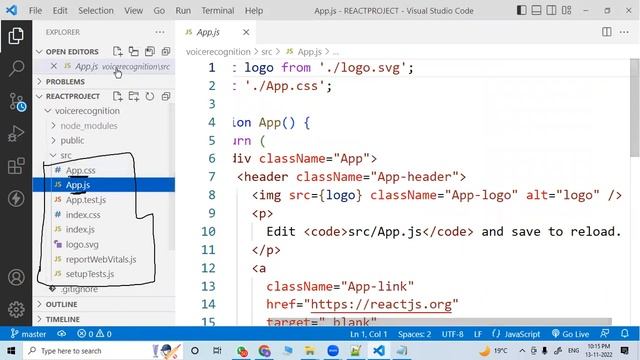Image resolution: width=640 pixels, height=360 pixels.
Task: Open logo.svg in explorer
Action: click(82, 244)
